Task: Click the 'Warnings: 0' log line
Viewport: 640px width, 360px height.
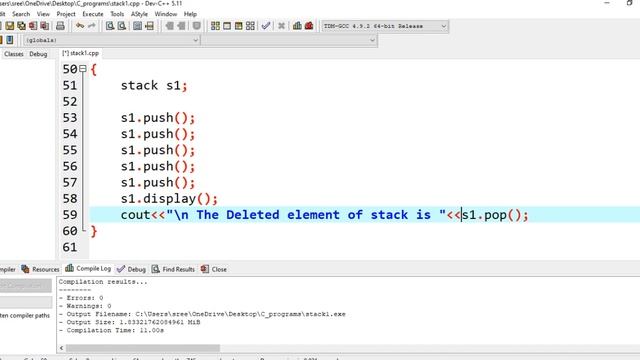Action: (85, 306)
